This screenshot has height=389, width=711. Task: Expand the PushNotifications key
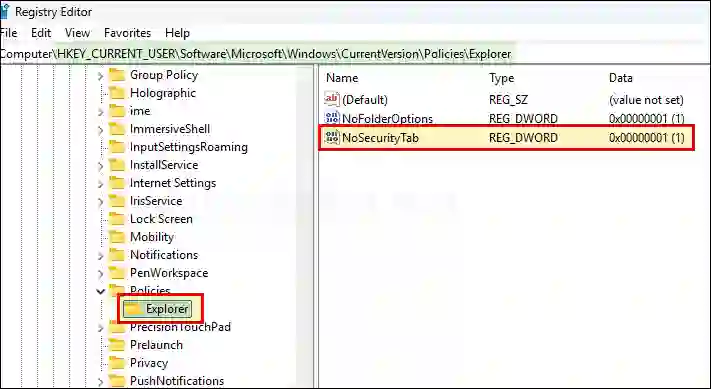coord(101,382)
